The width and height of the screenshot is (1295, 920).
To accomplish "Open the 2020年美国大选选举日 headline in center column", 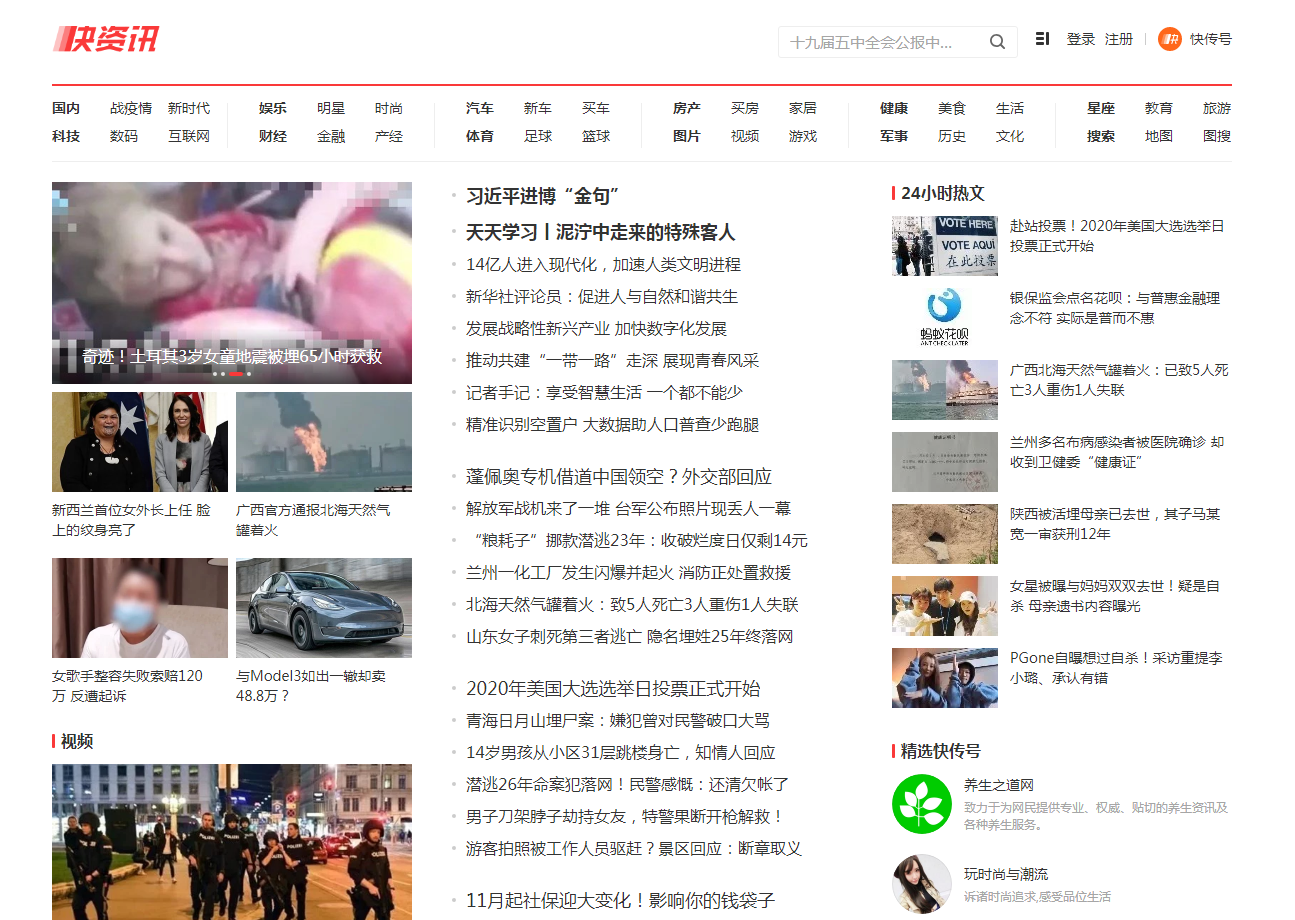I will (612, 689).
